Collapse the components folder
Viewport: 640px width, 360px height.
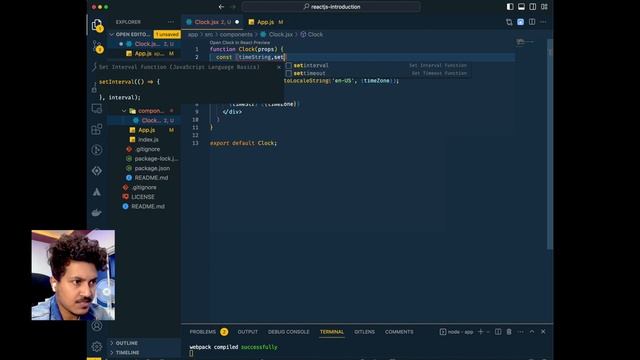coord(144,111)
